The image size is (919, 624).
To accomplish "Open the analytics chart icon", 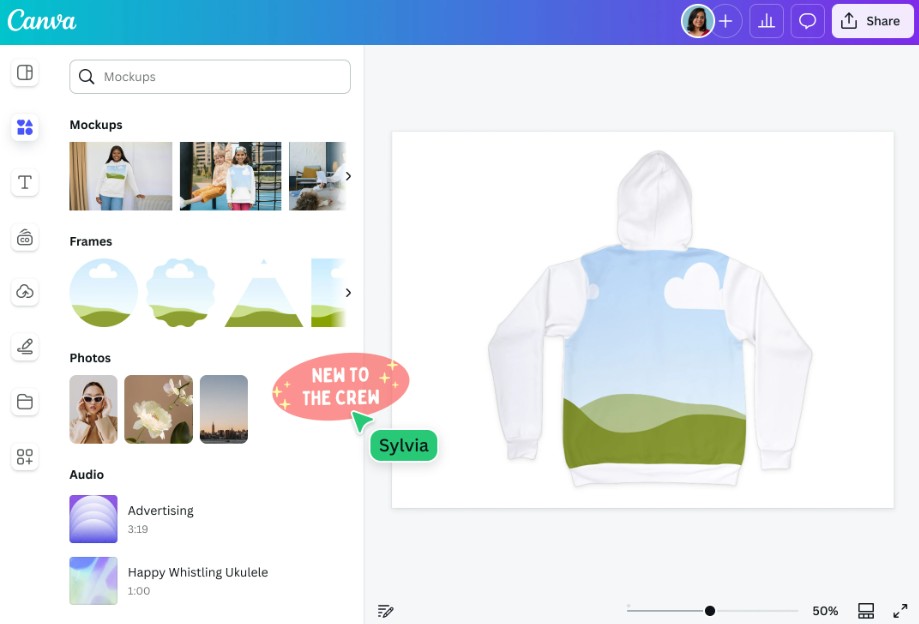I will click(766, 21).
